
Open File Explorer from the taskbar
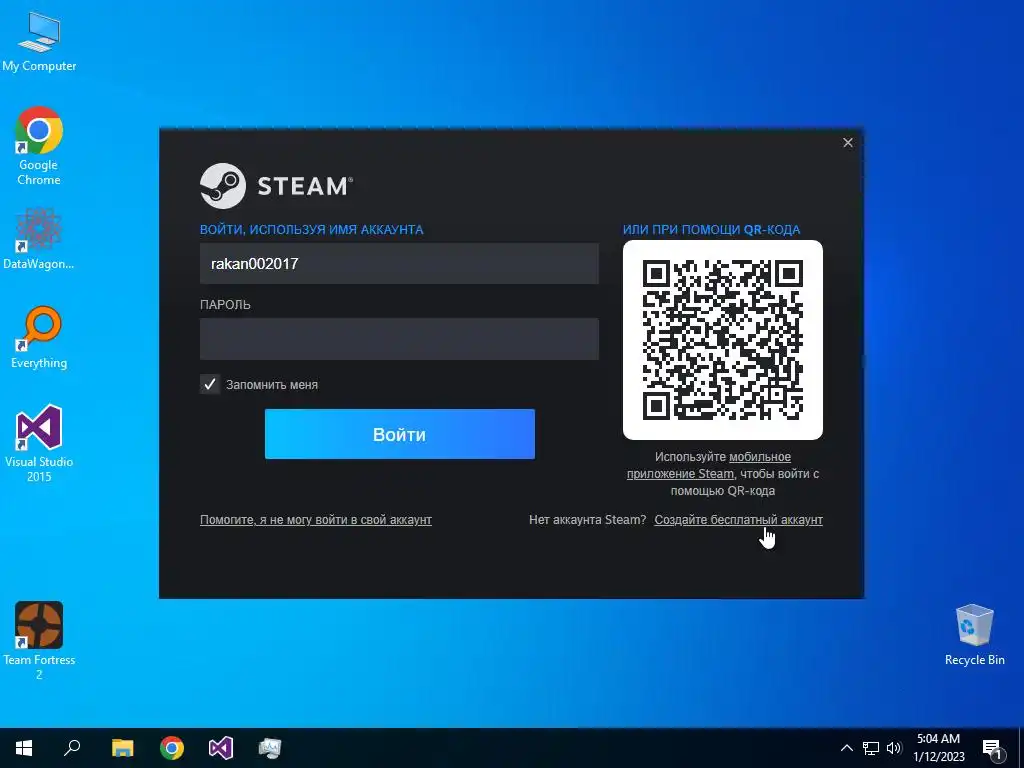pyautogui.click(x=122, y=748)
